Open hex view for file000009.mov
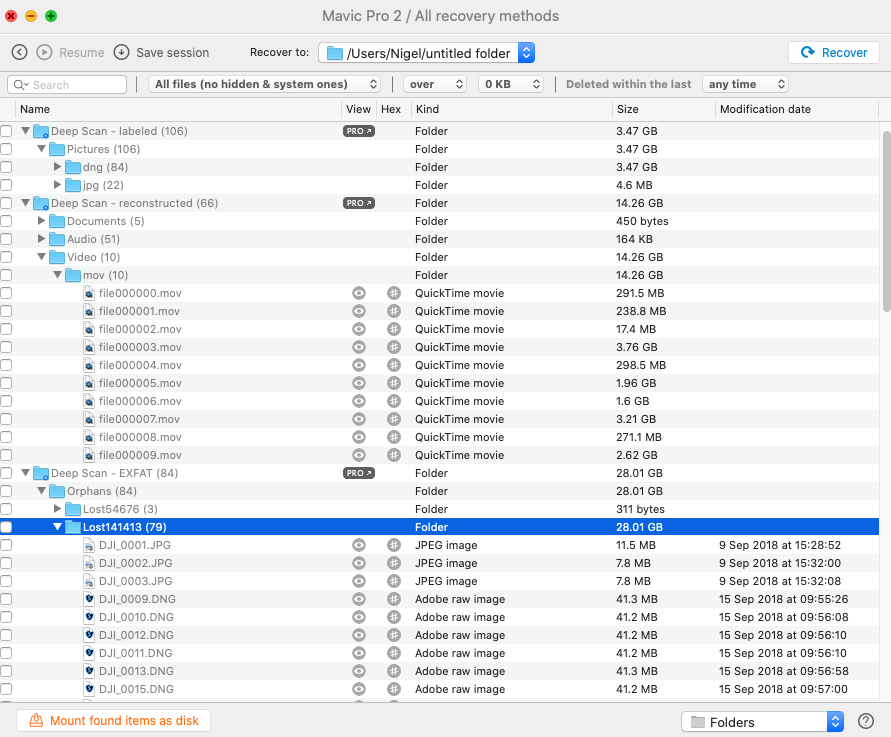The width and height of the screenshot is (891, 737). pos(394,455)
